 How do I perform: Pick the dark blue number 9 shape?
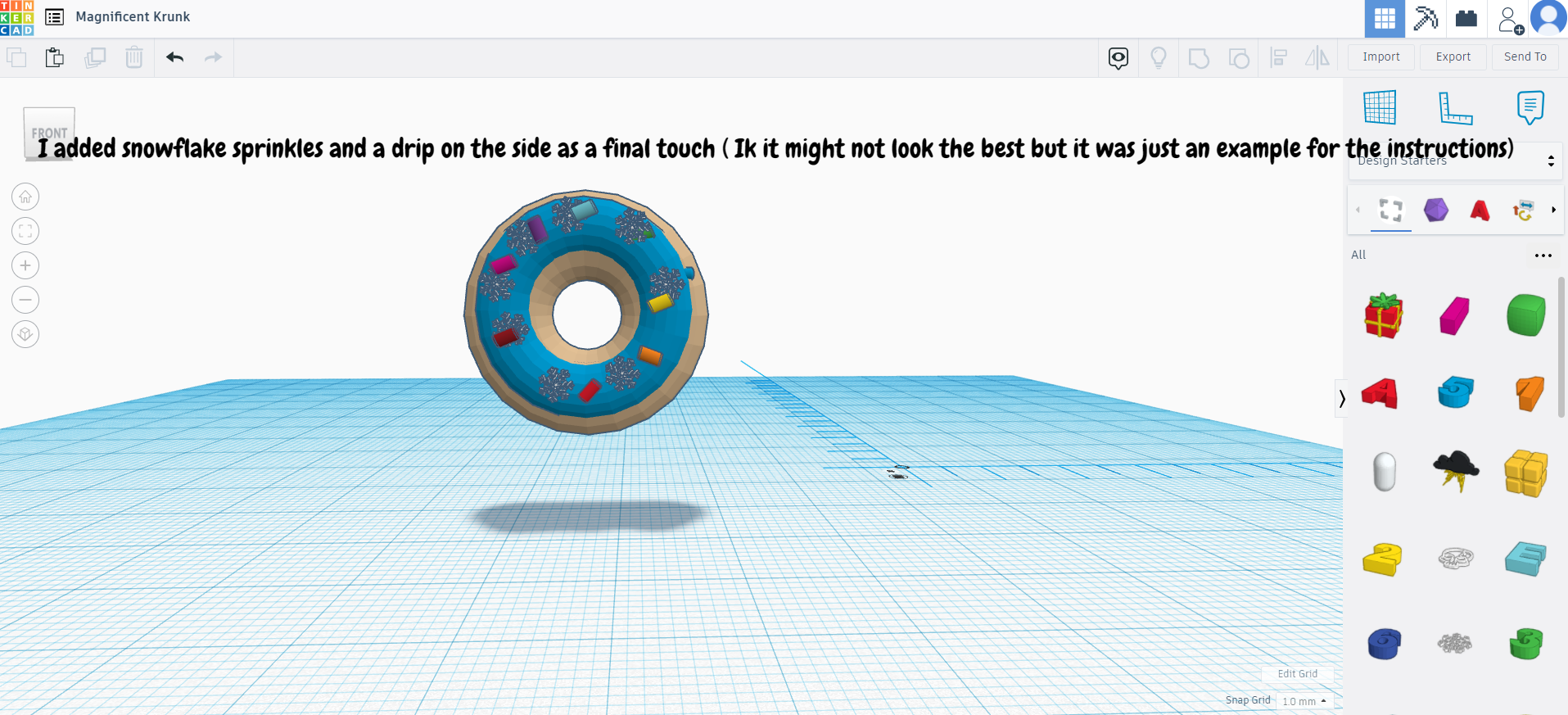(1384, 644)
